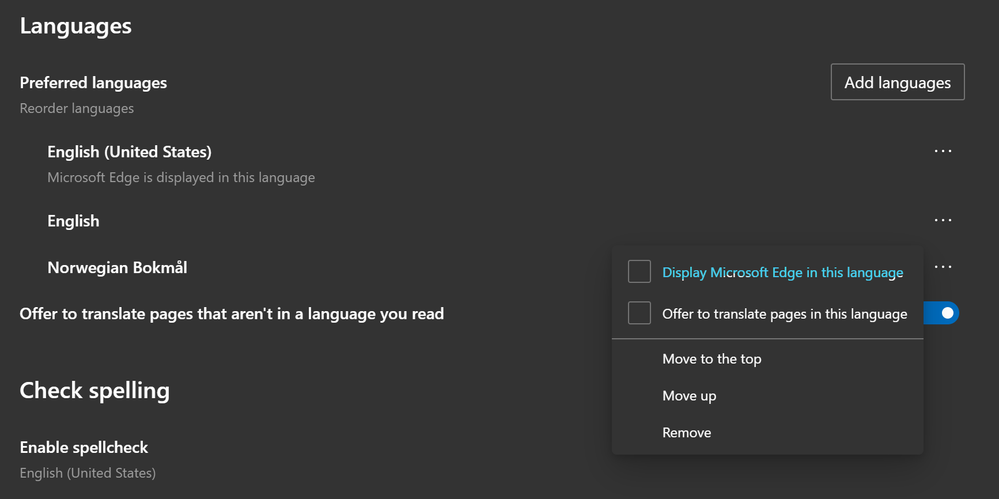Click Offer to translate pages setting label
Image resolution: width=999 pixels, height=499 pixels.
pos(232,314)
